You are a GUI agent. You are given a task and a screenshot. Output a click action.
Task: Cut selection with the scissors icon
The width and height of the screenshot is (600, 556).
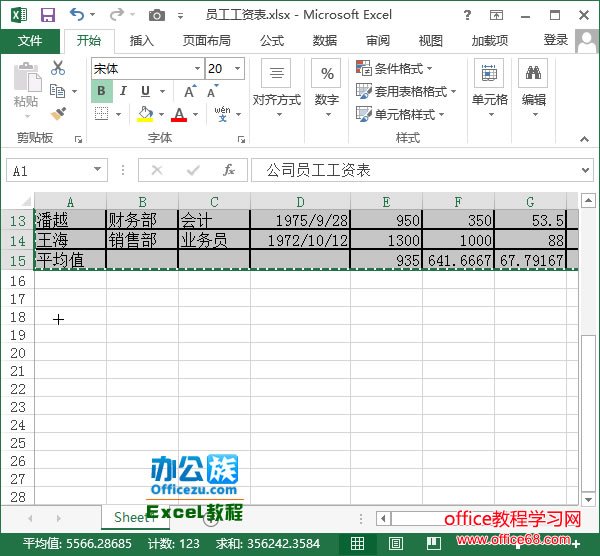click(x=58, y=68)
